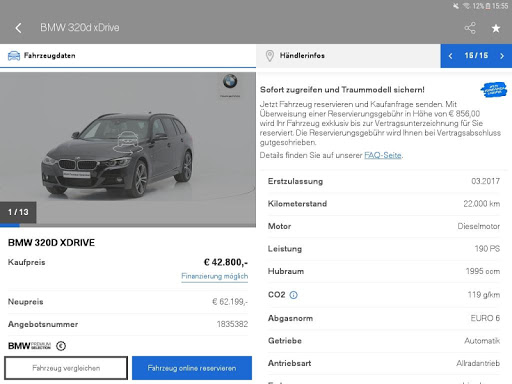Click Leistung value 190 PS

(x=487, y=249)
